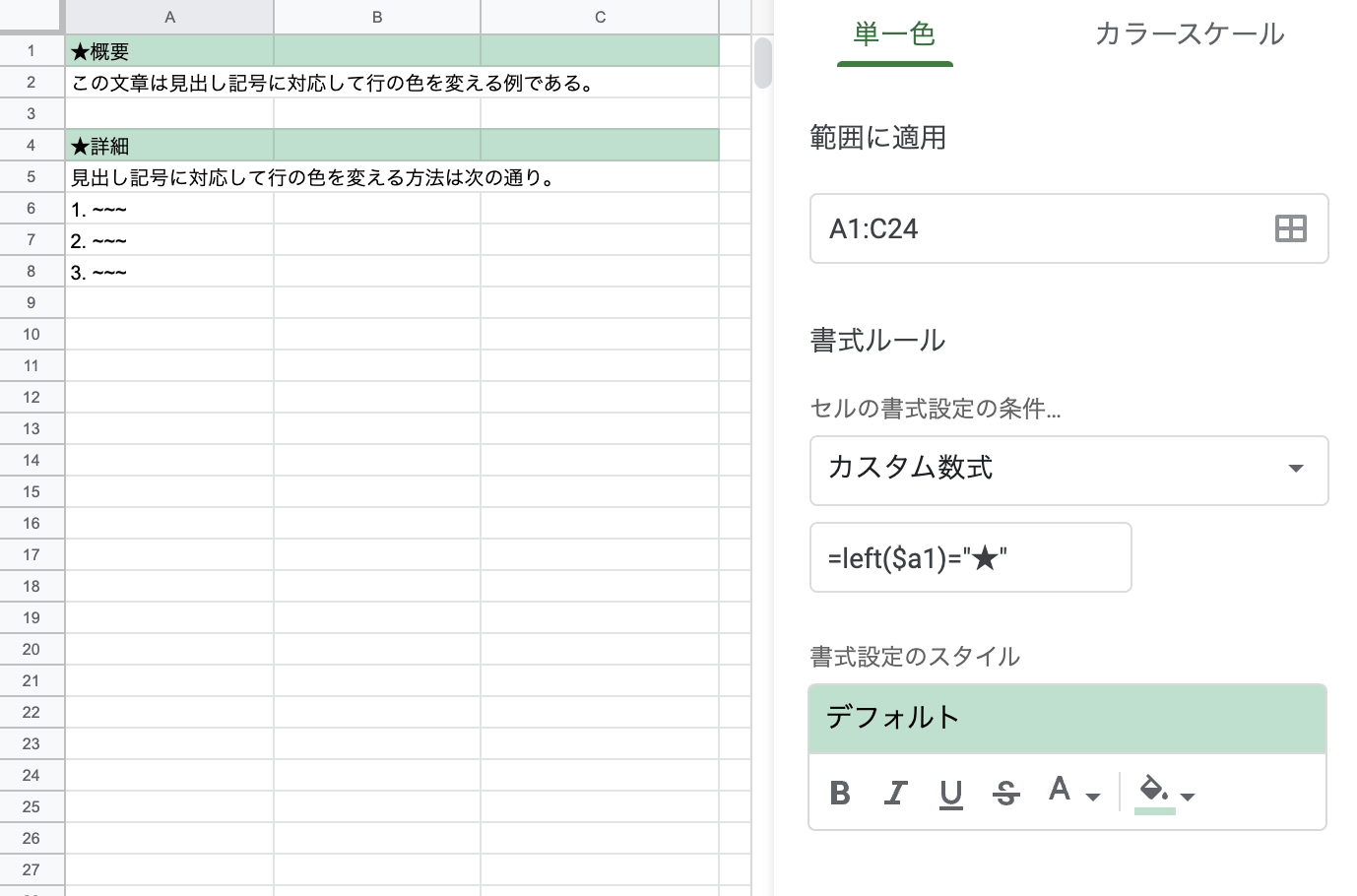Expand the fill color dropdown arrow
Screen dimensions: 1357x896
point(1188,797)
